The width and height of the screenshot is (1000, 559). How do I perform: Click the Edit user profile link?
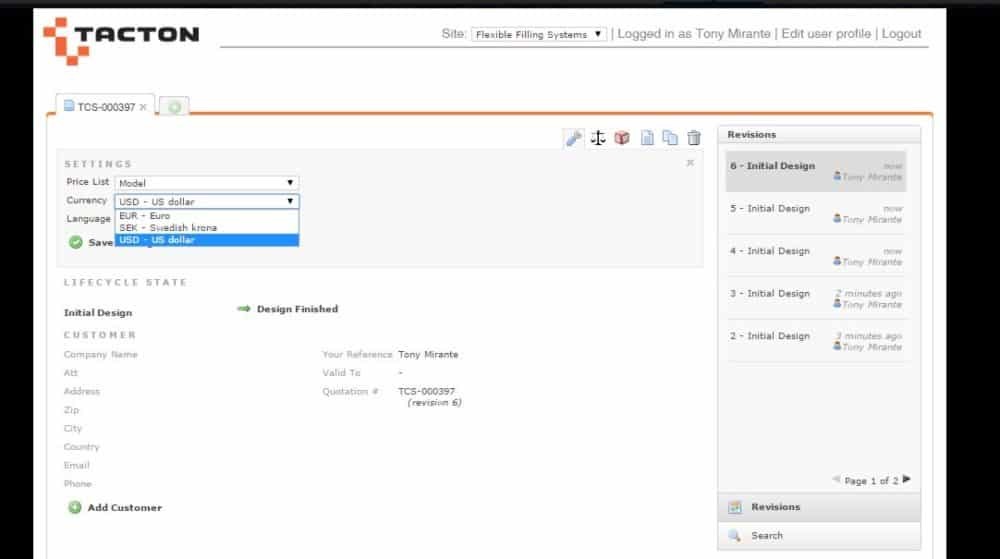pyautogui.click(x=826, y=34)
